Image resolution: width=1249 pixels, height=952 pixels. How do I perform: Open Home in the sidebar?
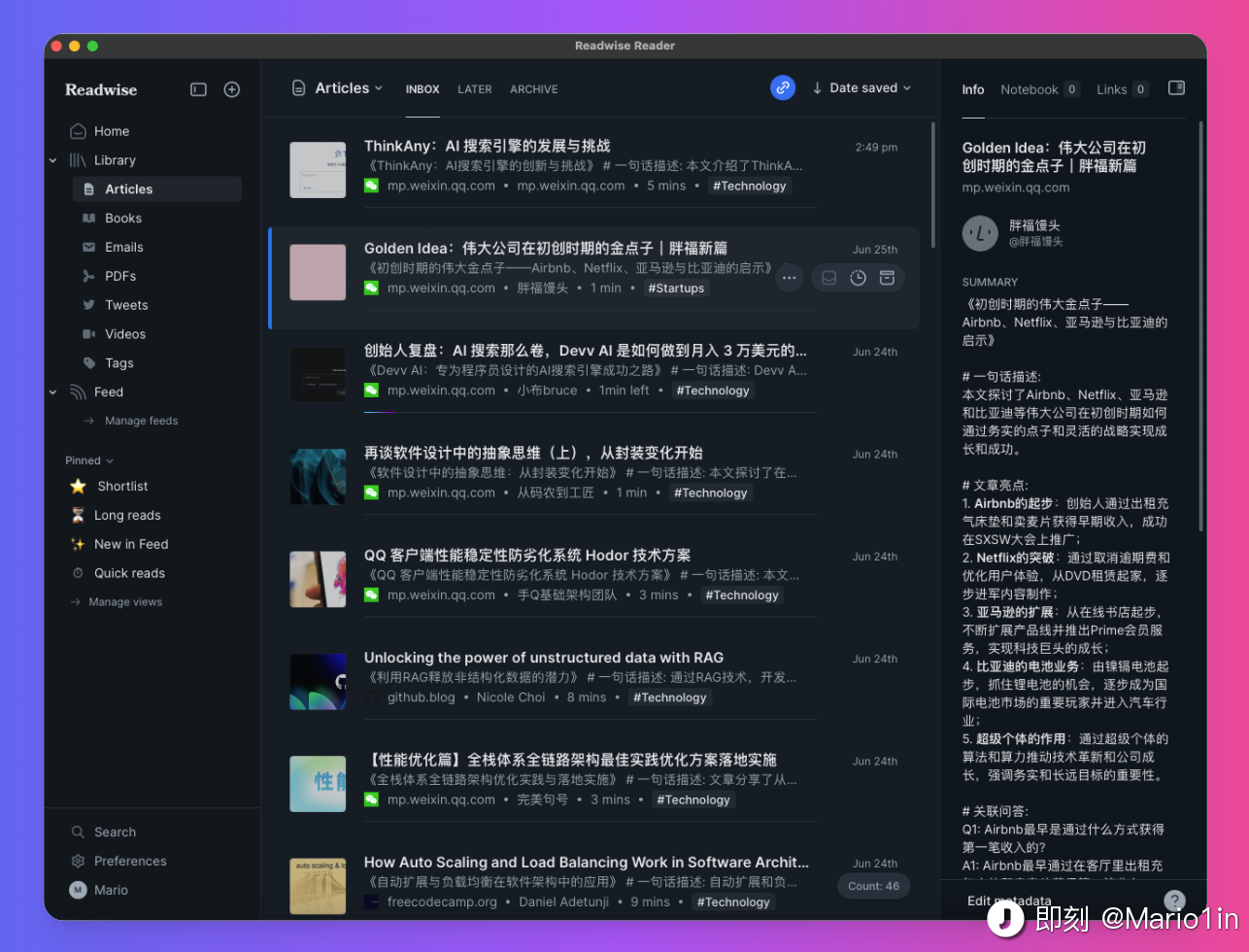coord(112,131)
